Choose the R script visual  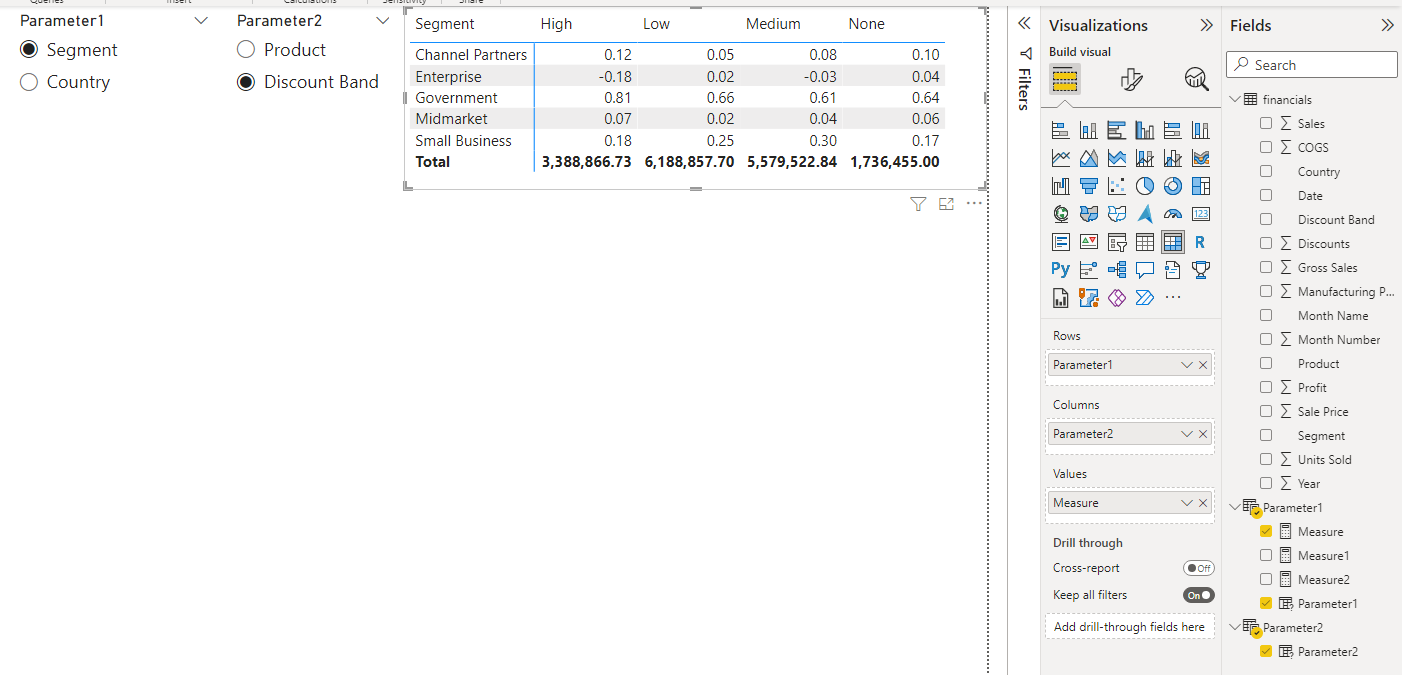click(1201, 242)
